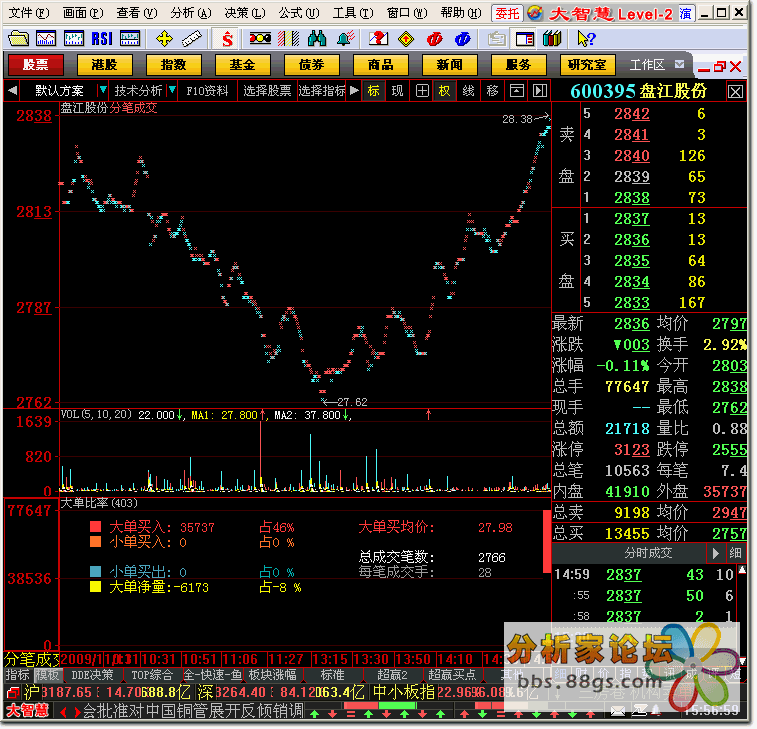Toggle the 现 chart toolbar button

coord(397,91)
